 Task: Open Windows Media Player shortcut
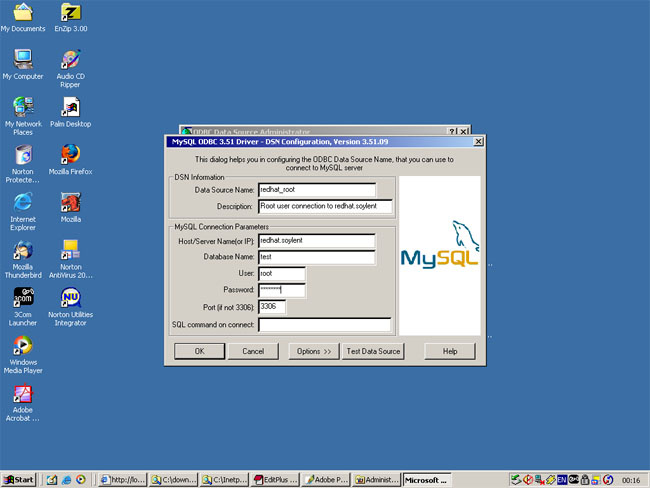coord(22,345)
